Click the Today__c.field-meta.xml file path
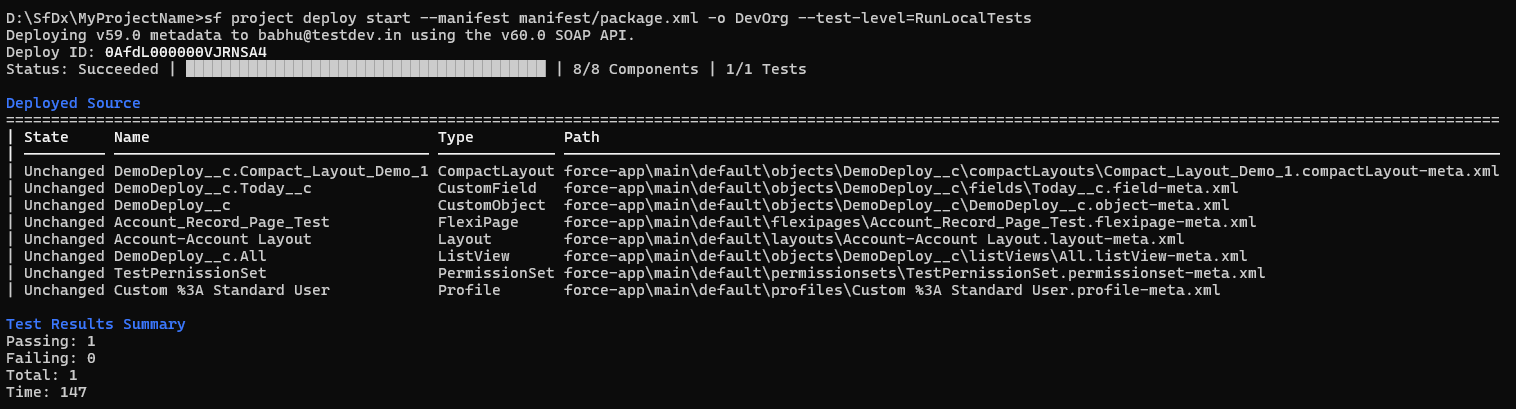The image size is (1516, 409). 901,188
